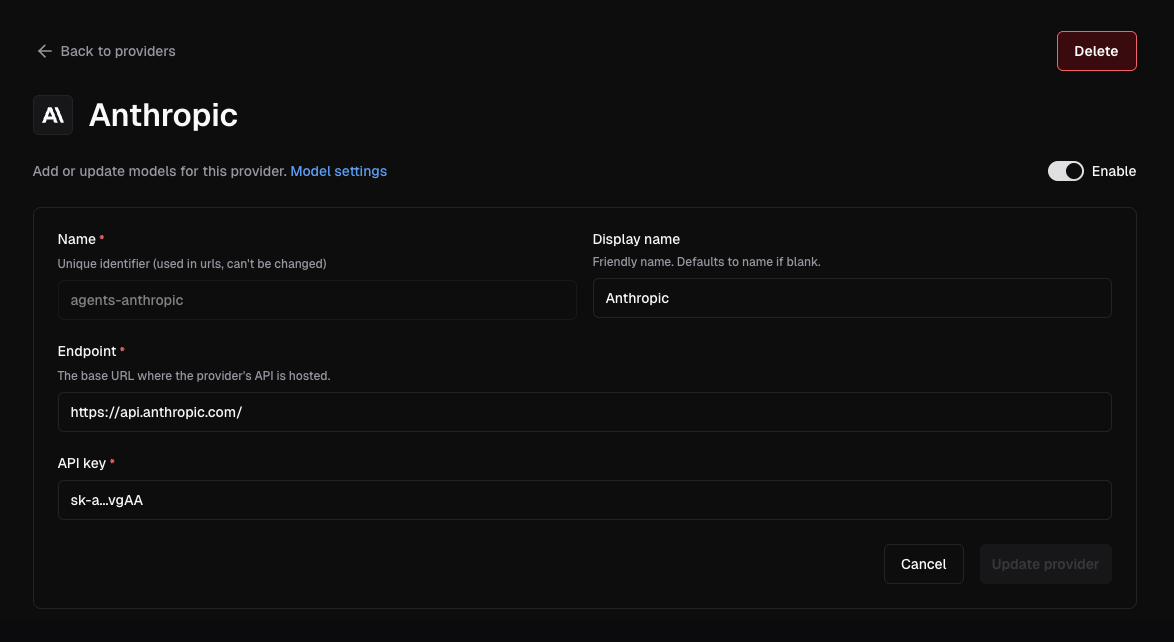Click the disabled Name field 'agents-anthropic'
1174x642 pixels.
coord(317,300)
